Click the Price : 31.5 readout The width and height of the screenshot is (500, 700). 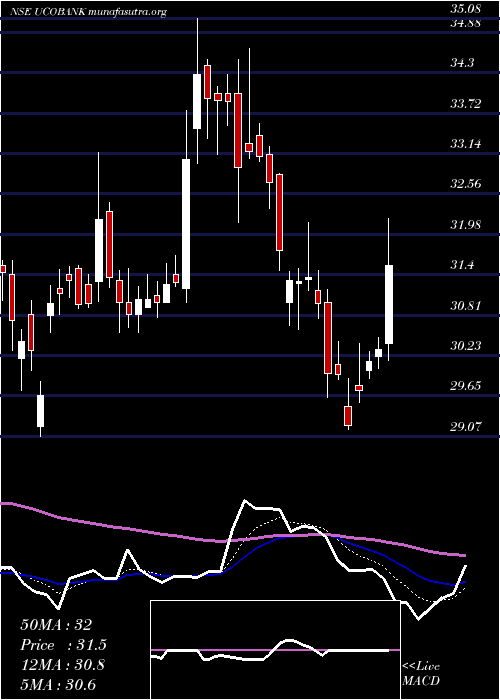(x=63, y=645)
